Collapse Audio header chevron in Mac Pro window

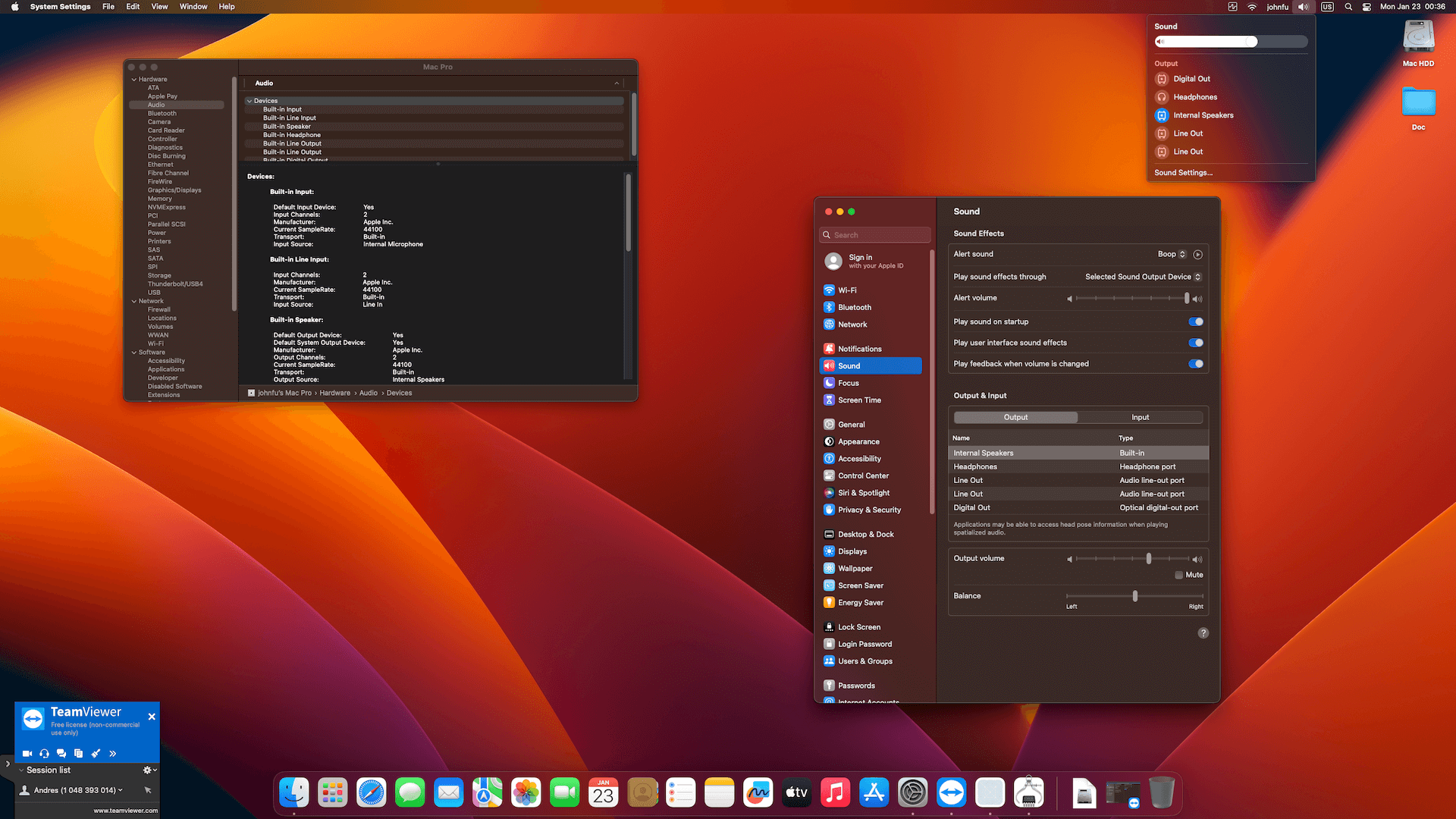(x=617, y=83)
